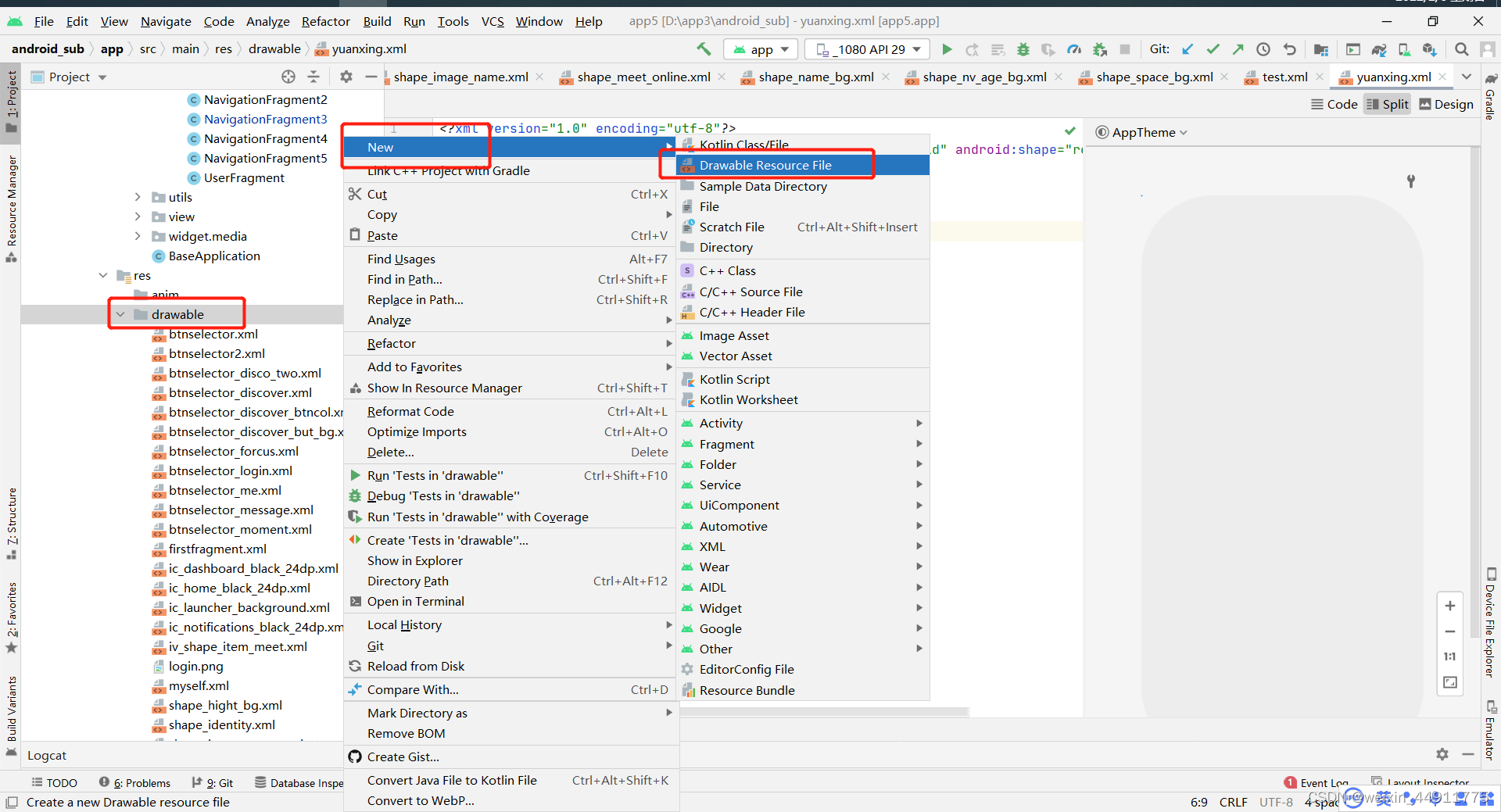Open the SDK Manager icon
Image resolution: width=1501 pixels, height=812 pixels.
(x=1429, y=49)
